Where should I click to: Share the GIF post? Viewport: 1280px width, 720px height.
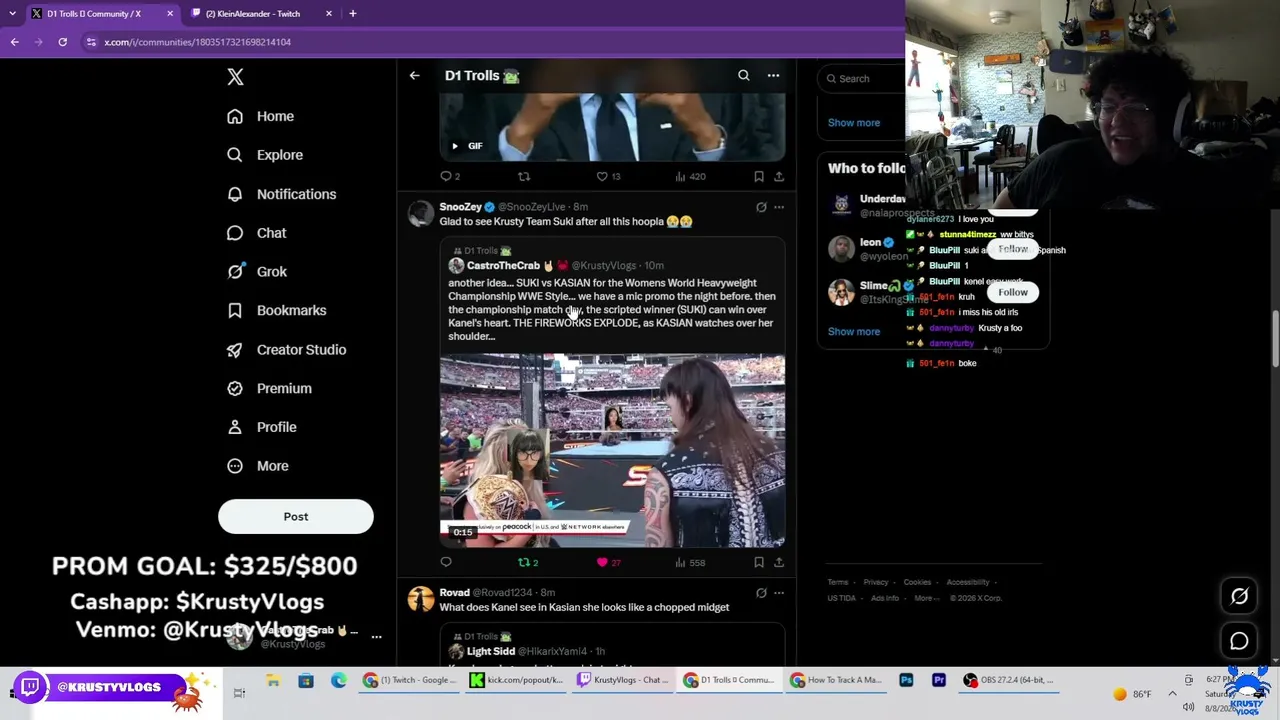pyautogui.click(x=779, y=176)
